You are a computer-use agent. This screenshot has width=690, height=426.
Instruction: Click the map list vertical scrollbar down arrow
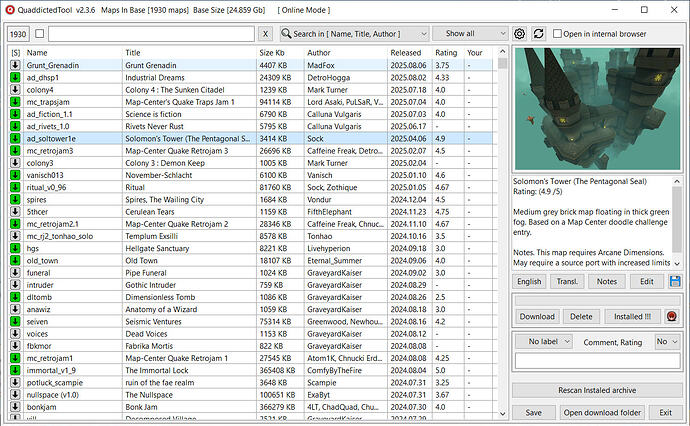(x=503, y=414)
